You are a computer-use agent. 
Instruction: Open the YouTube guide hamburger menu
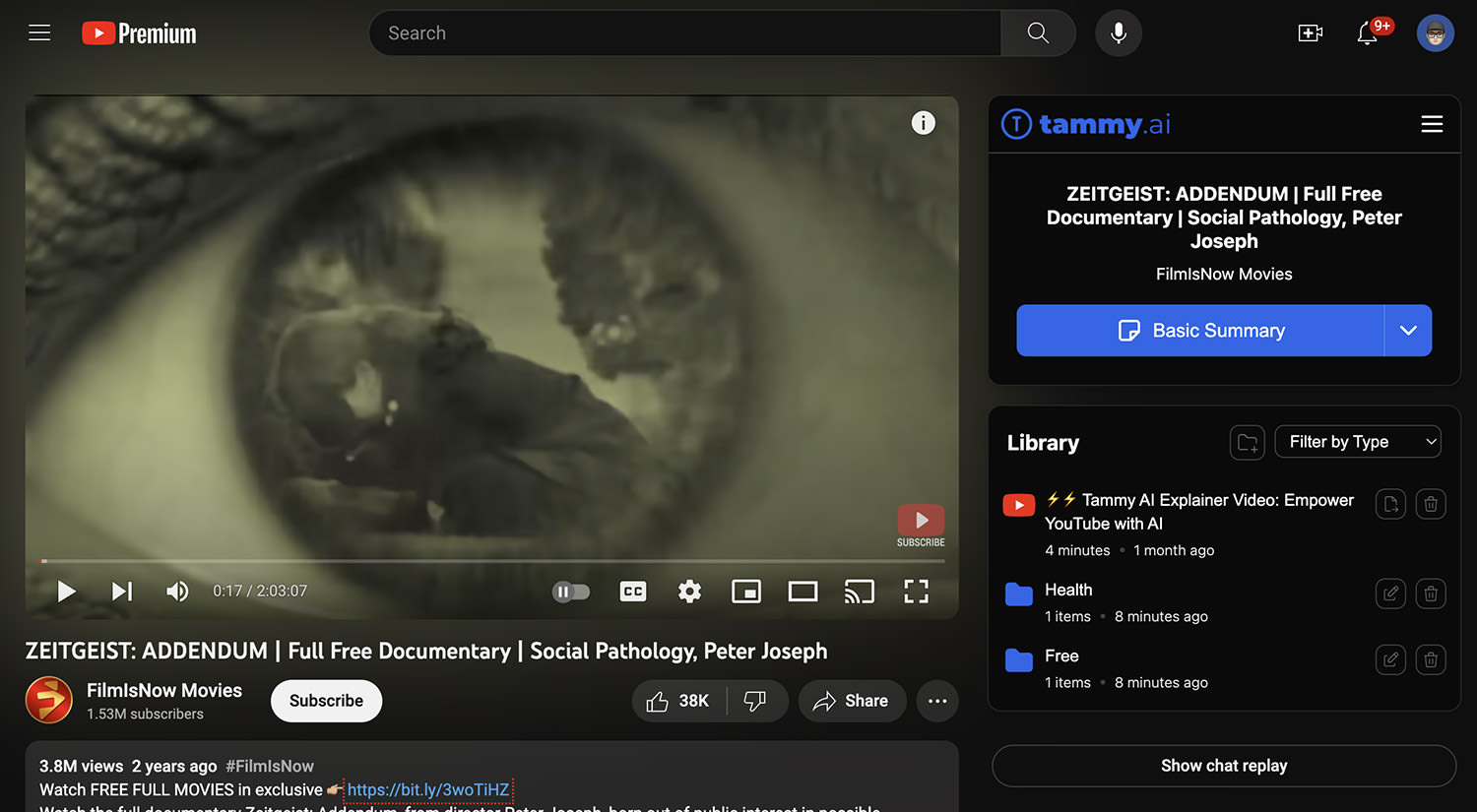pyautogui.click(x=39, y=32)
